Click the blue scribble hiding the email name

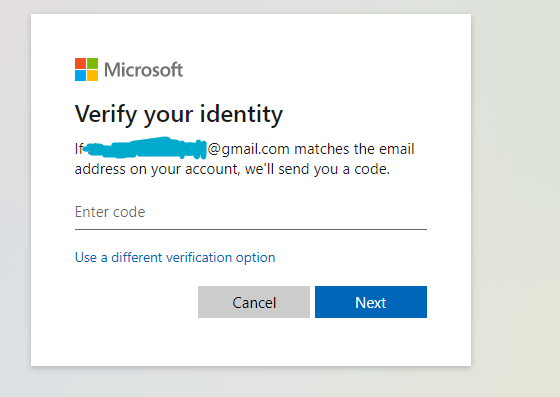click(146, 148)
